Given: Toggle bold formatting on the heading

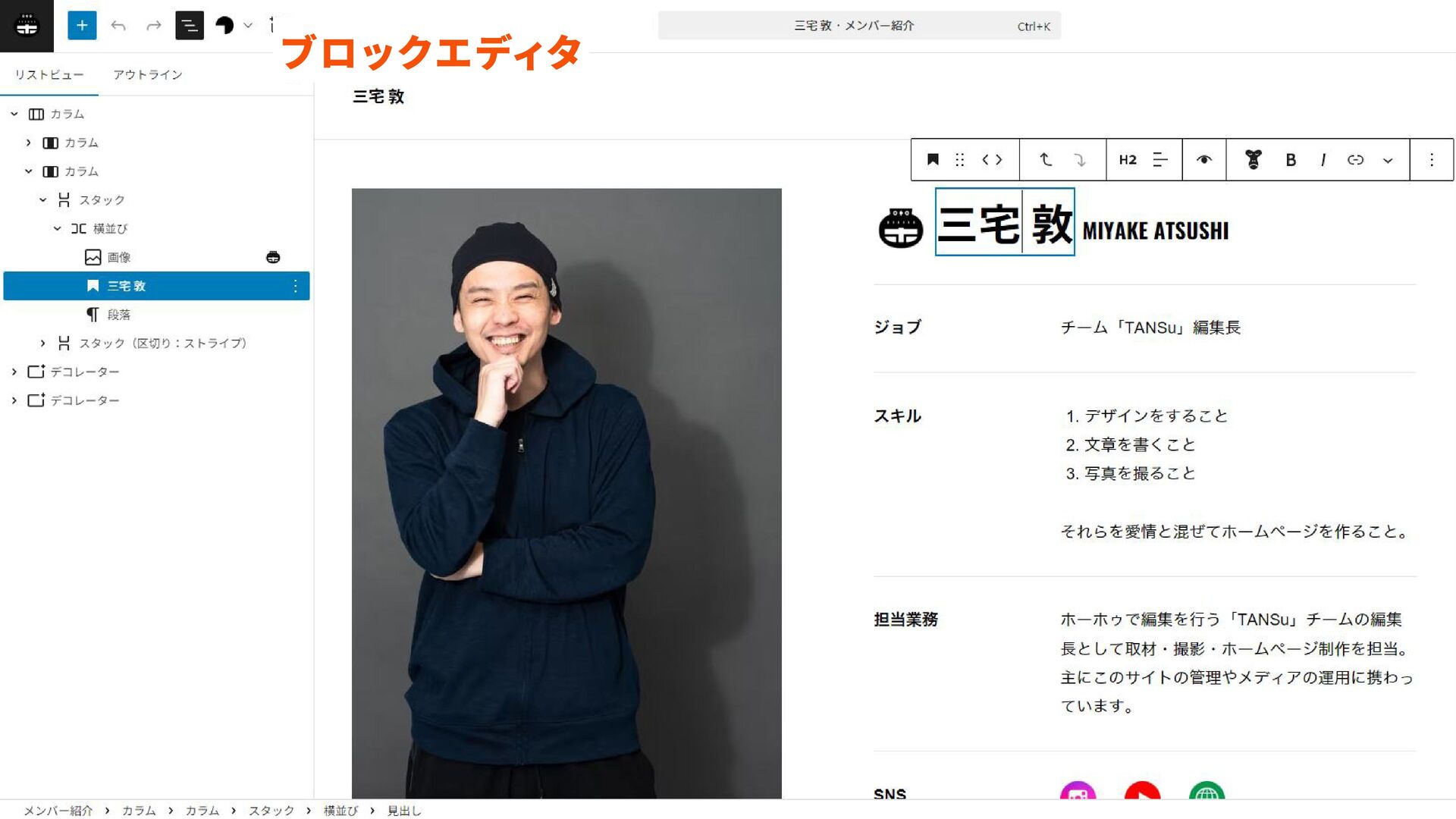Looking at the screenshot, I should click(x=1290, y=160).
